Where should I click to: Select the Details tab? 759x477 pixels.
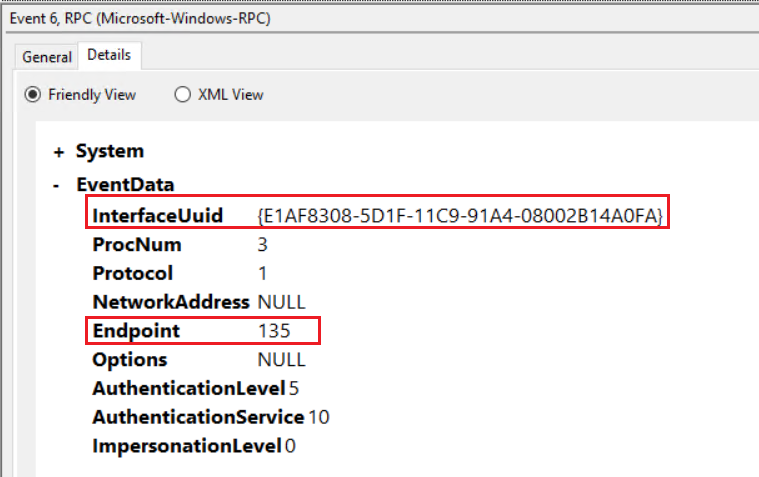[111, 55]
